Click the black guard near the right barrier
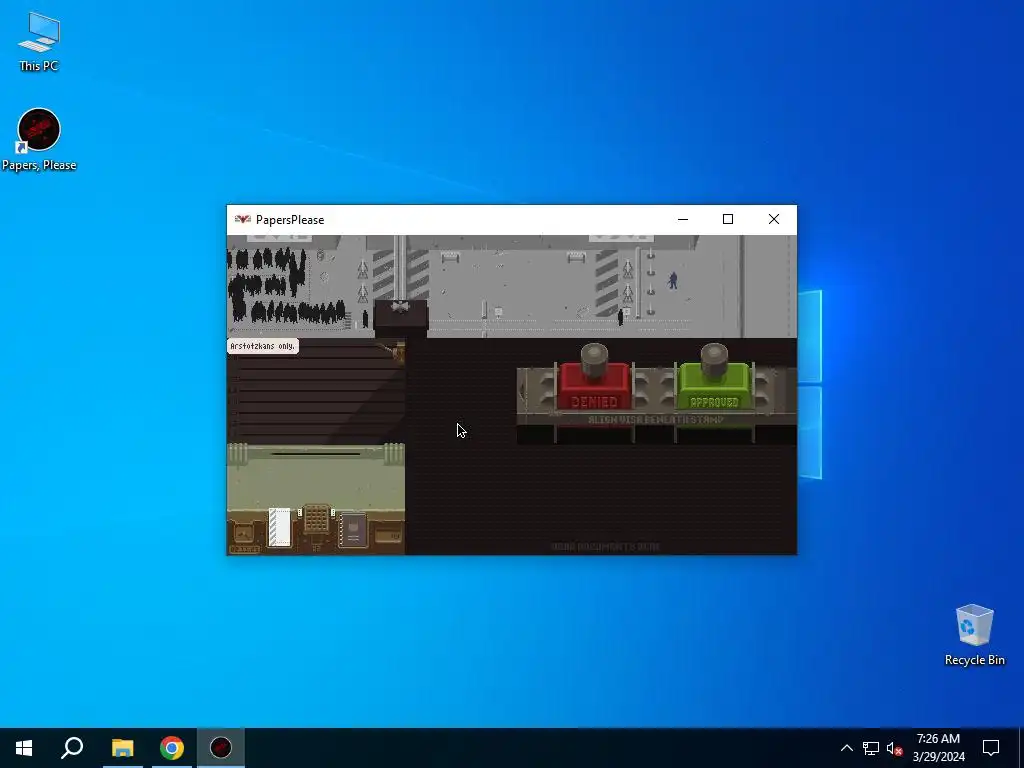1024x768 pixels. coord(620,317)
